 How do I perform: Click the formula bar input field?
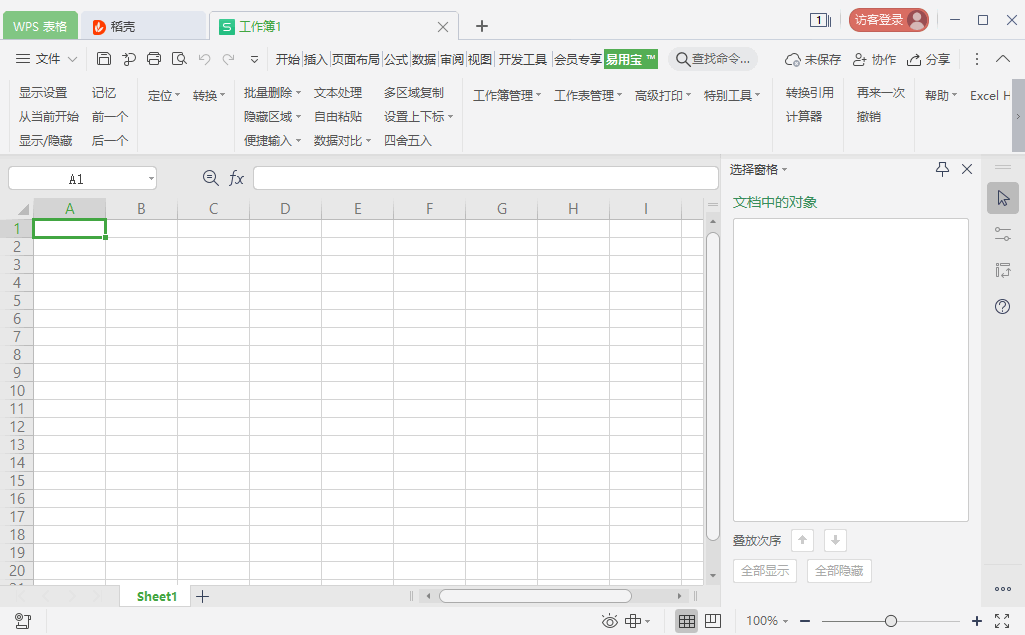tap(486, 178)
